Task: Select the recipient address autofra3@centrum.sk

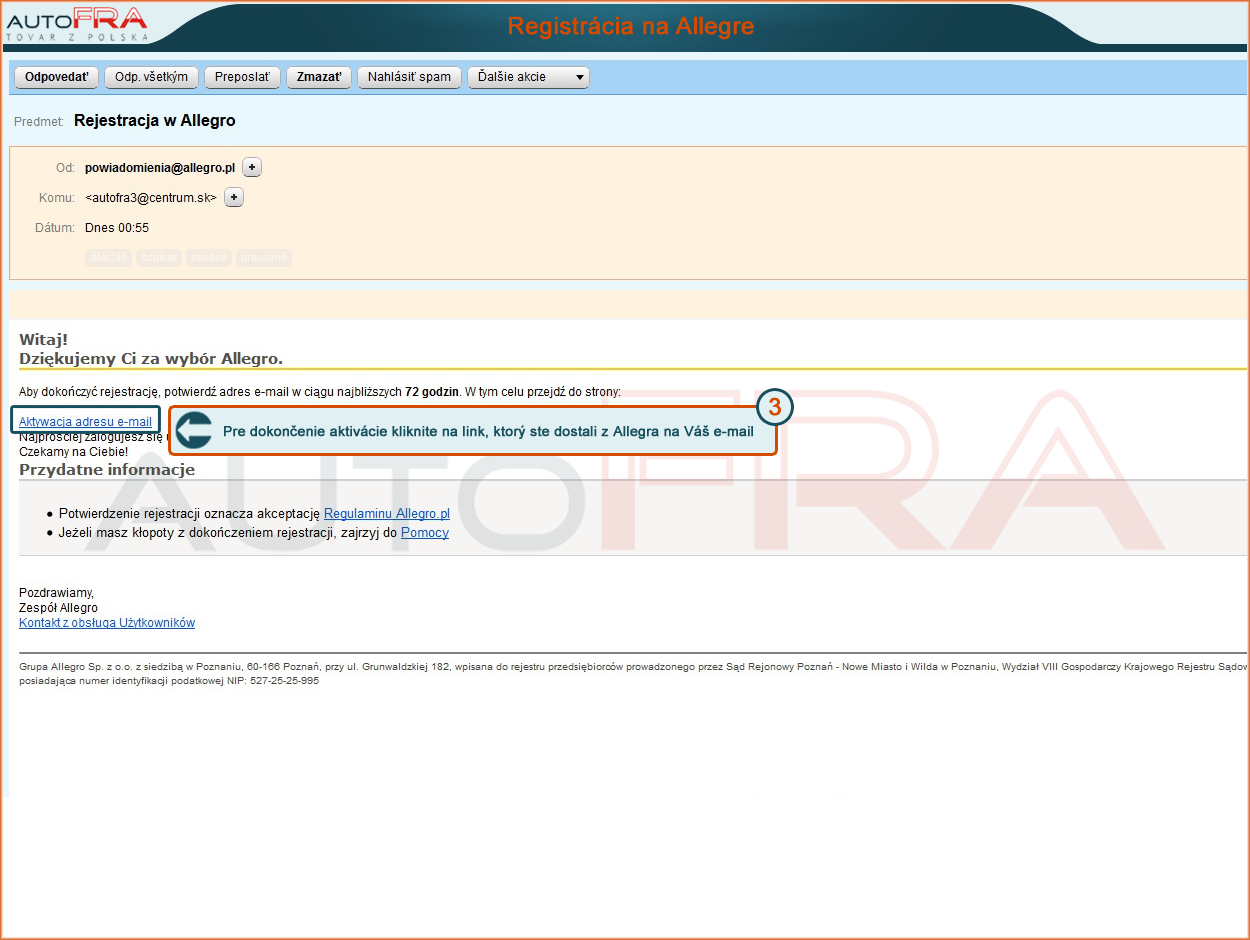Action: click(x=151, y=198)
